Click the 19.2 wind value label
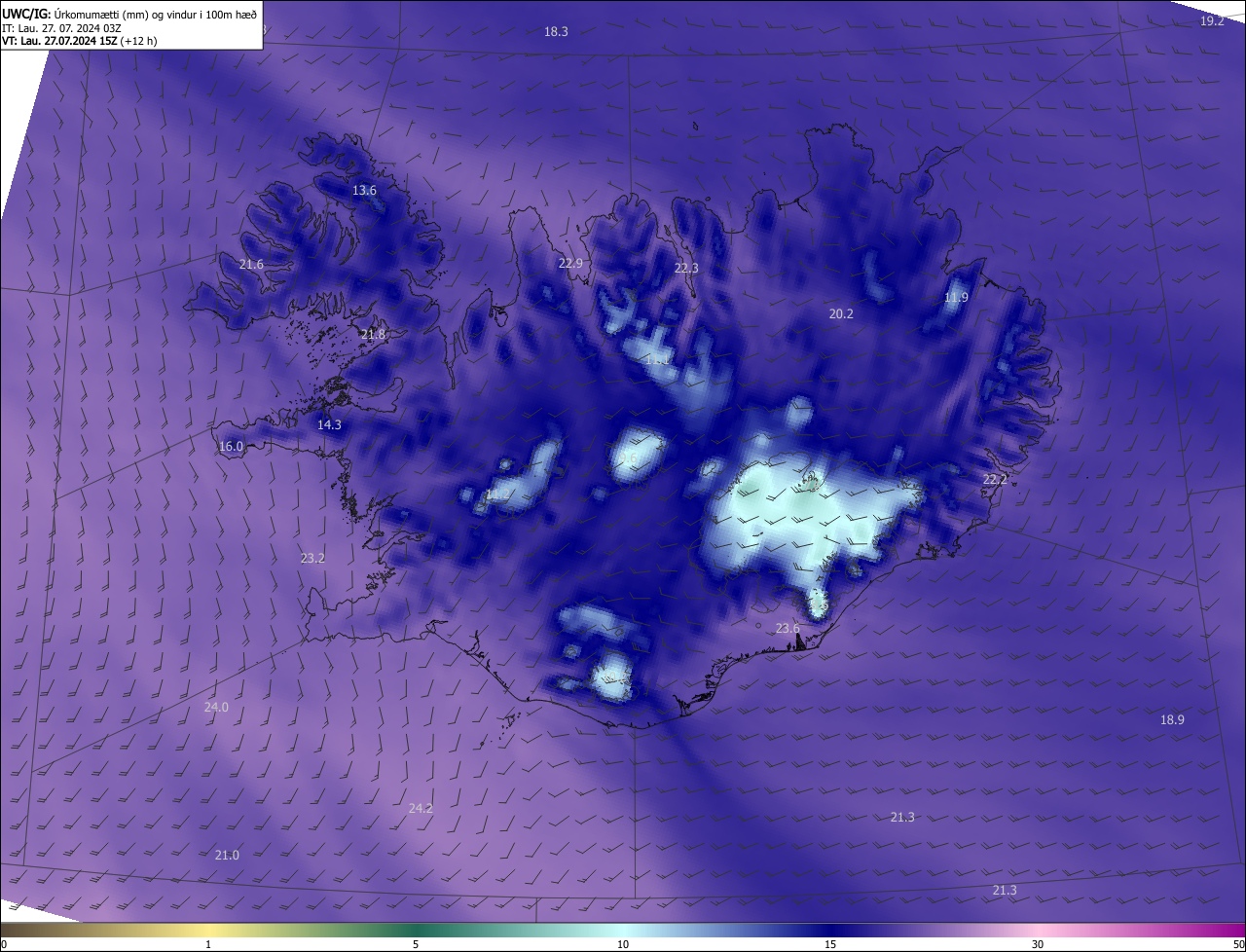 click(x=1212, y=20)
